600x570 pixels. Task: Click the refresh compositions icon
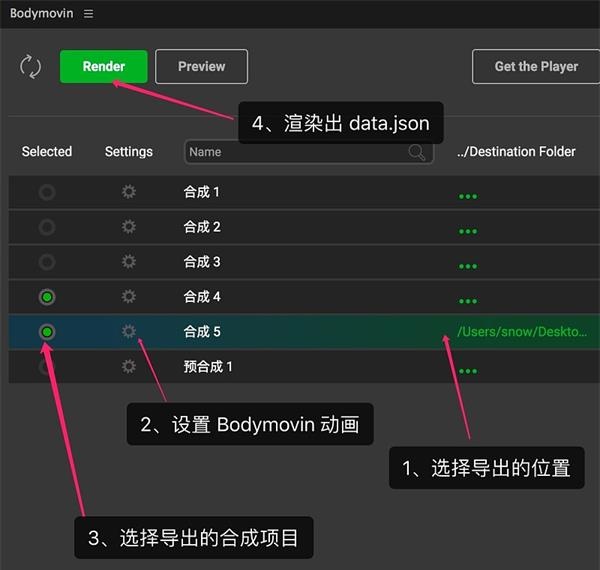[x=31, y=67]
